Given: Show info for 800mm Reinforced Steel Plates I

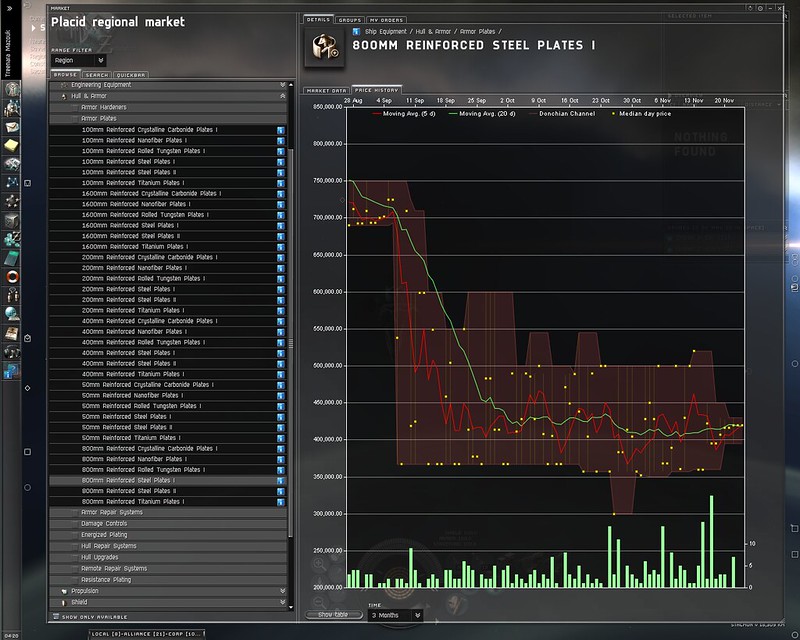Looking at the screenshot, I should [x=281, y=481].
